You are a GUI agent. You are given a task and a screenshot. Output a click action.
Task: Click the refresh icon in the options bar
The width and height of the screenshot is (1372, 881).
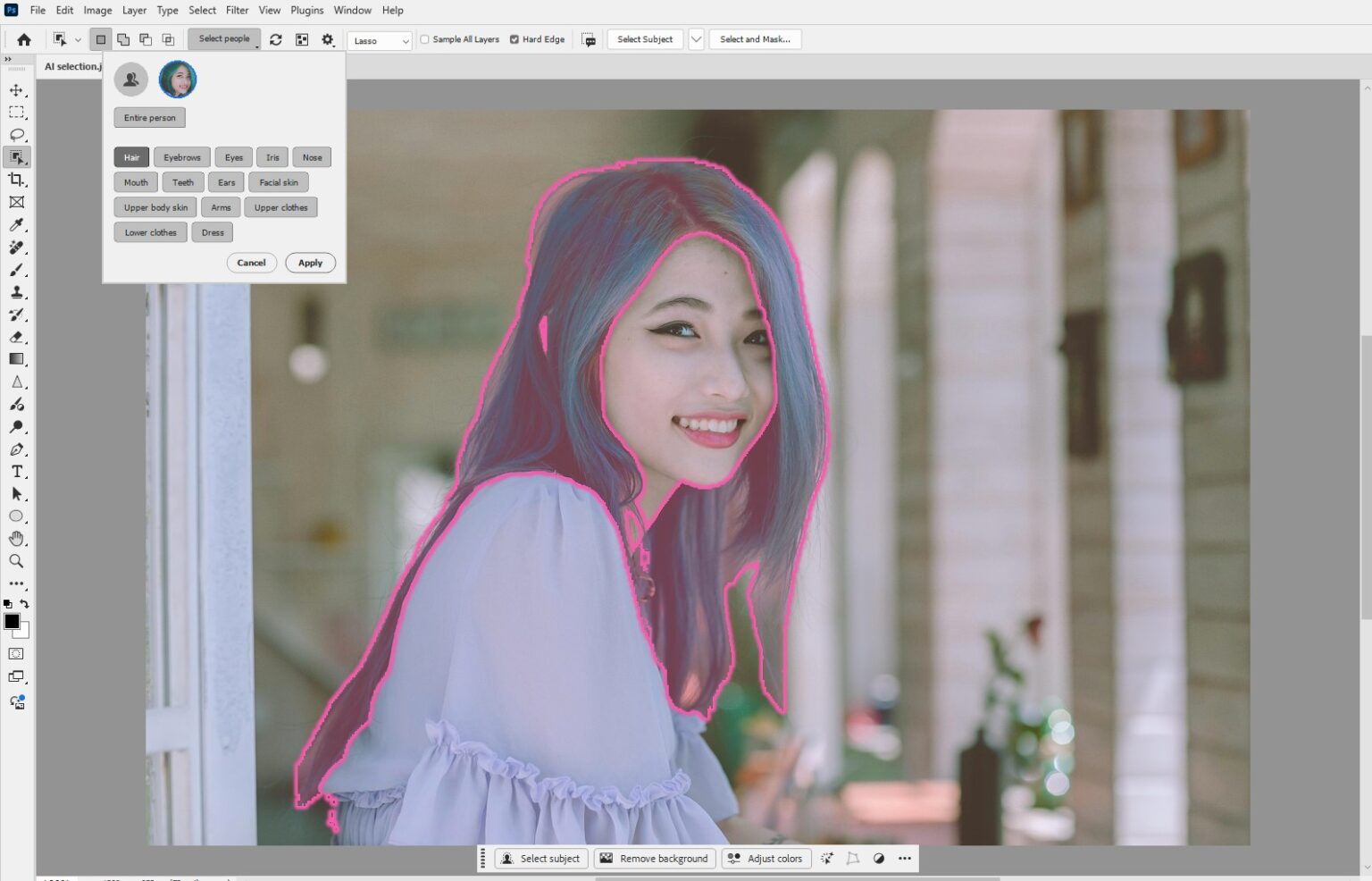[x=275, y=39]
